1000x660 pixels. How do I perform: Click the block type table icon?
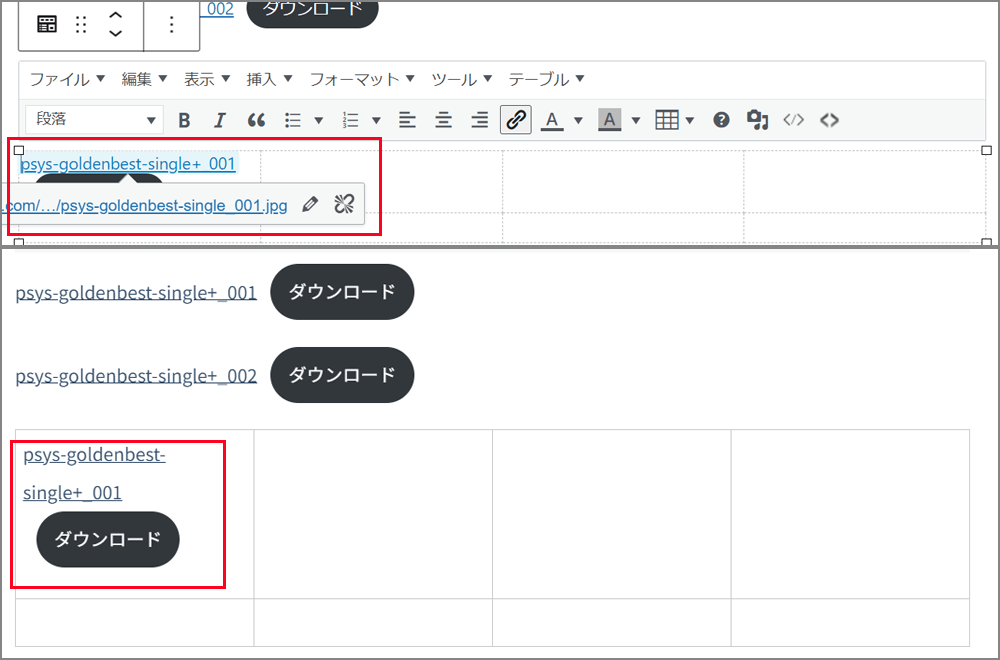point(47,25)
